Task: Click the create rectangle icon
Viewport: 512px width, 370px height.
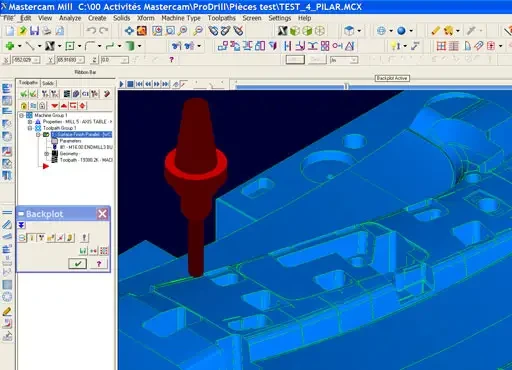Action: pos(70,46)
